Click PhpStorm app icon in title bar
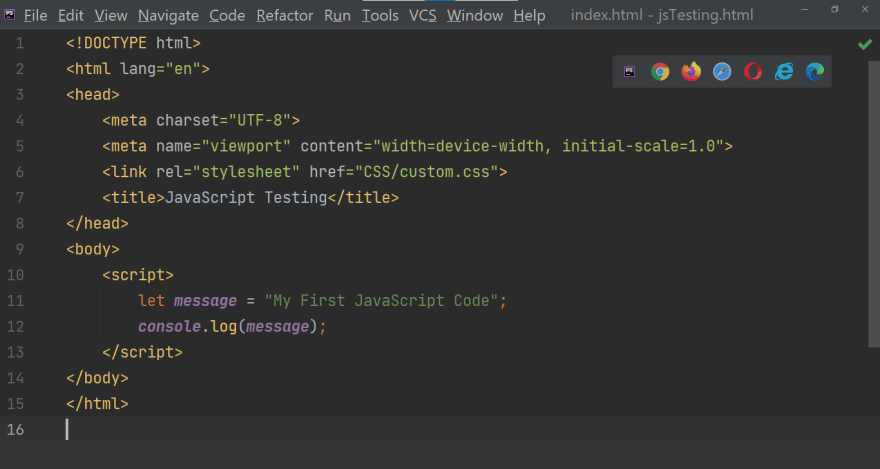 (x=10, y=15)
